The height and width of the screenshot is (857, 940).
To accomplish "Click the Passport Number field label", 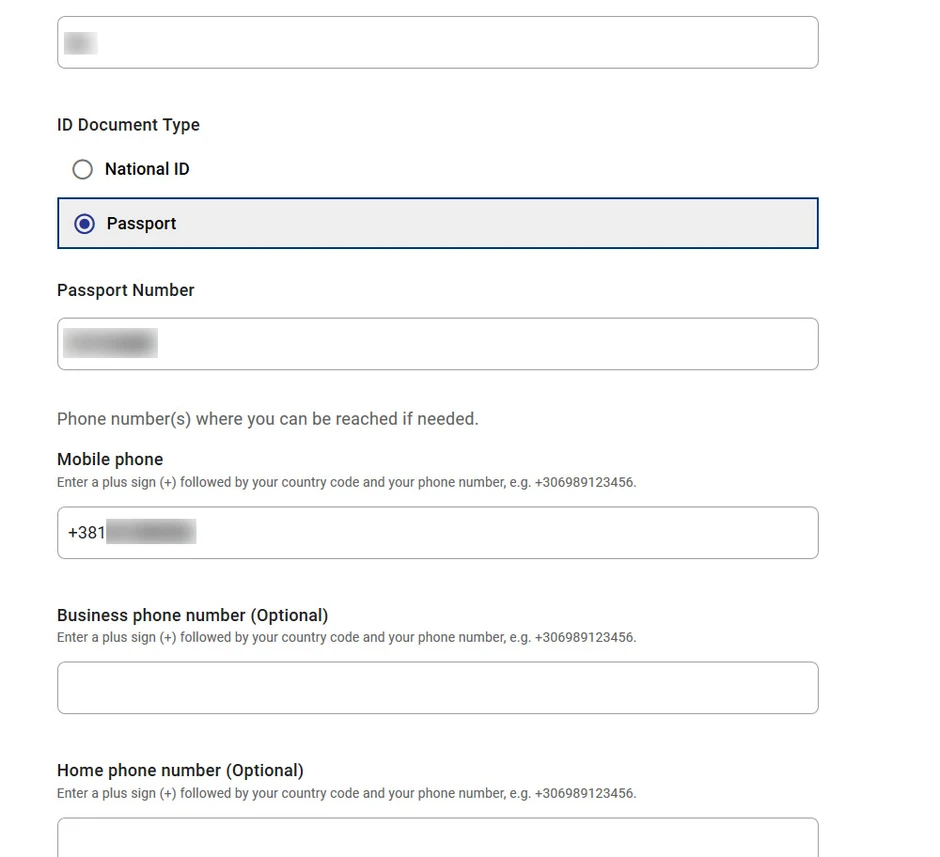I will pyautogui.click(x=126, y=290).
